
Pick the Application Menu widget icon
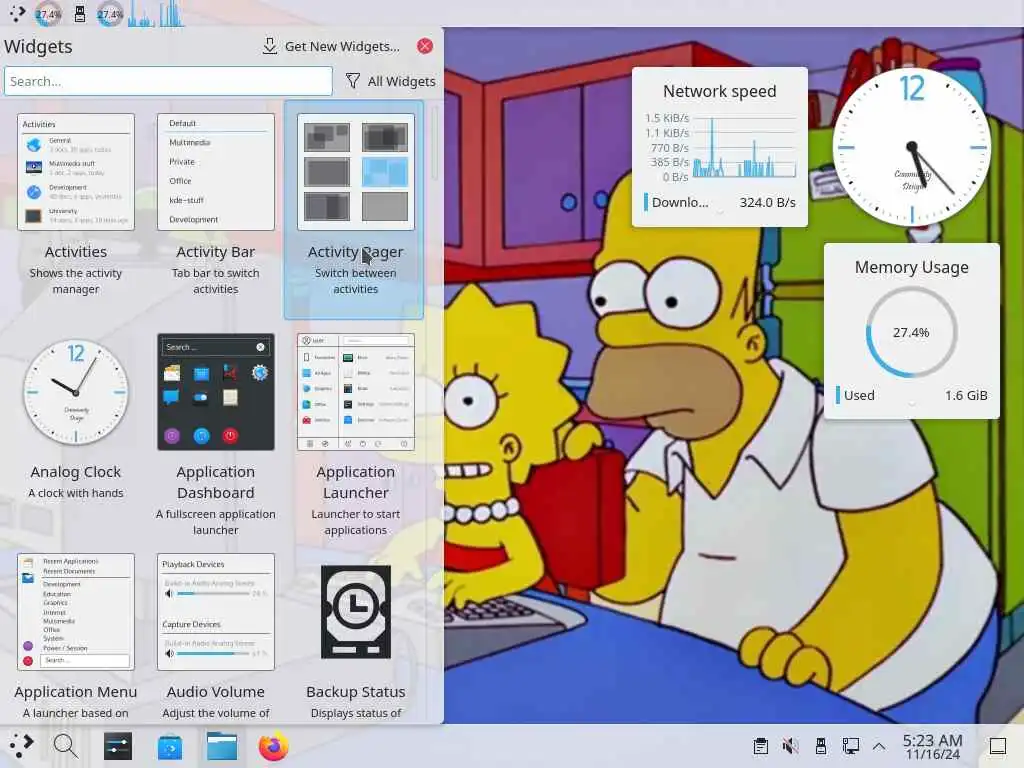pyautogui.click(x=76, y=612)
